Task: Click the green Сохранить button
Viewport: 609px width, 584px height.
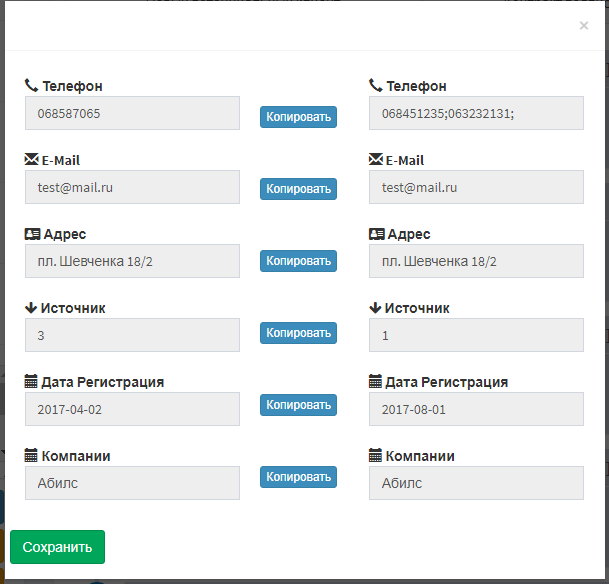Action: [x=57, y=547]
